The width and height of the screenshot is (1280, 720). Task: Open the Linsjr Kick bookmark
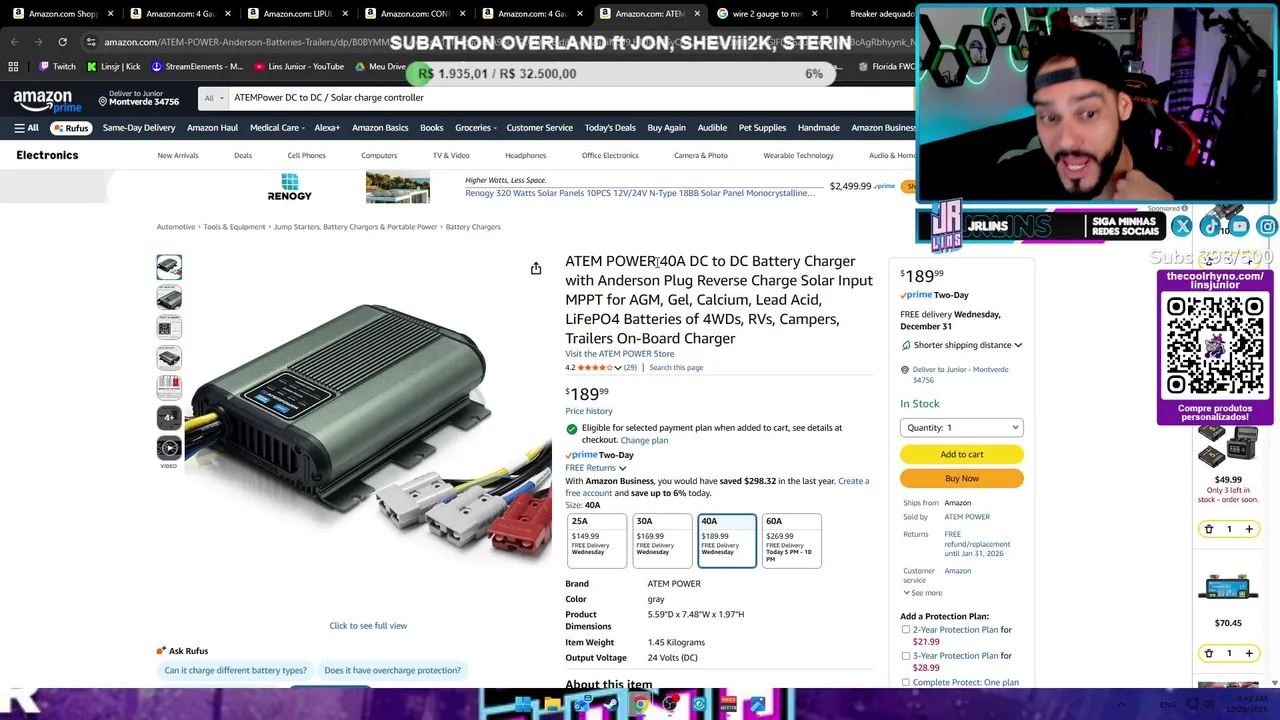114,66
